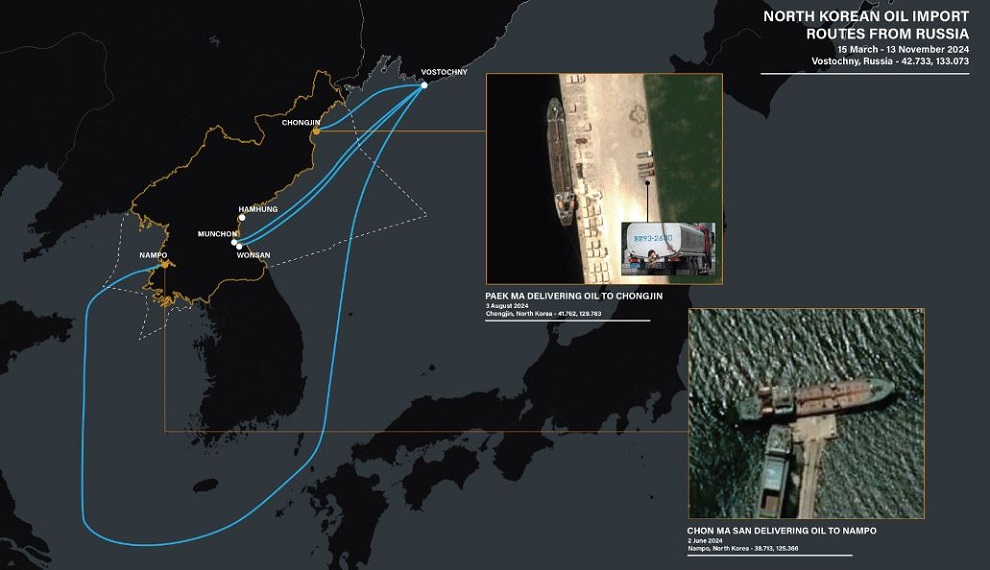Select the HAMHUNG map label

coord(258,208)
